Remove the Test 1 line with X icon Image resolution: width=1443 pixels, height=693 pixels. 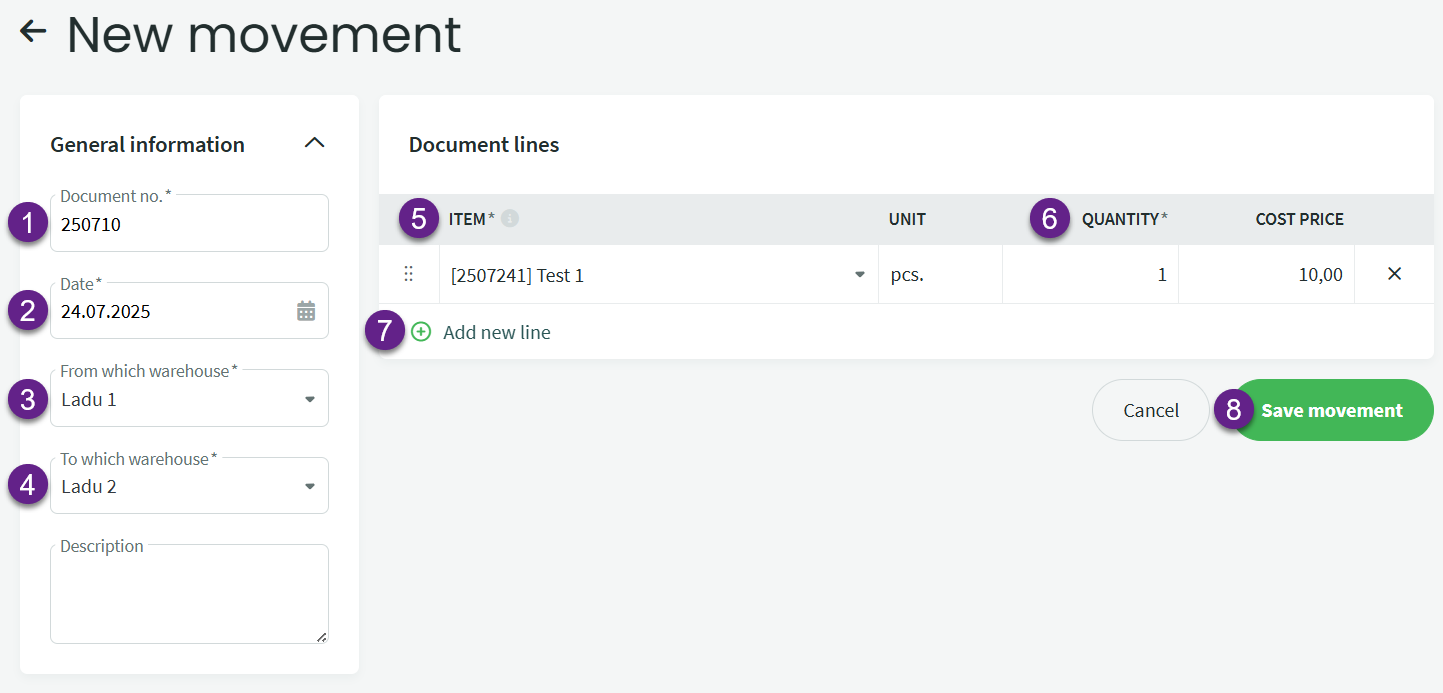[1394, 274]
